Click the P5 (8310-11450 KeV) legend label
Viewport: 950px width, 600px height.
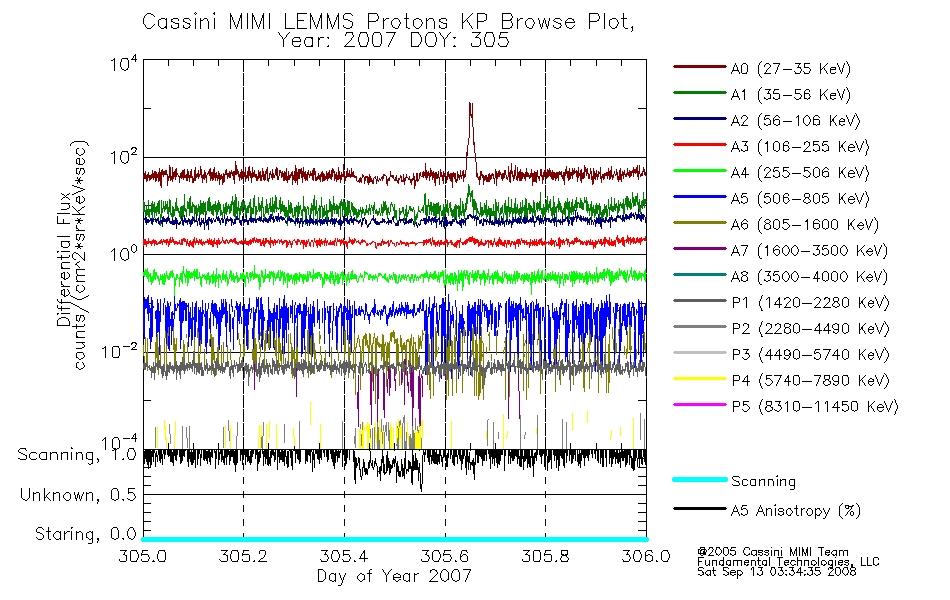click(x=815, y=407)
